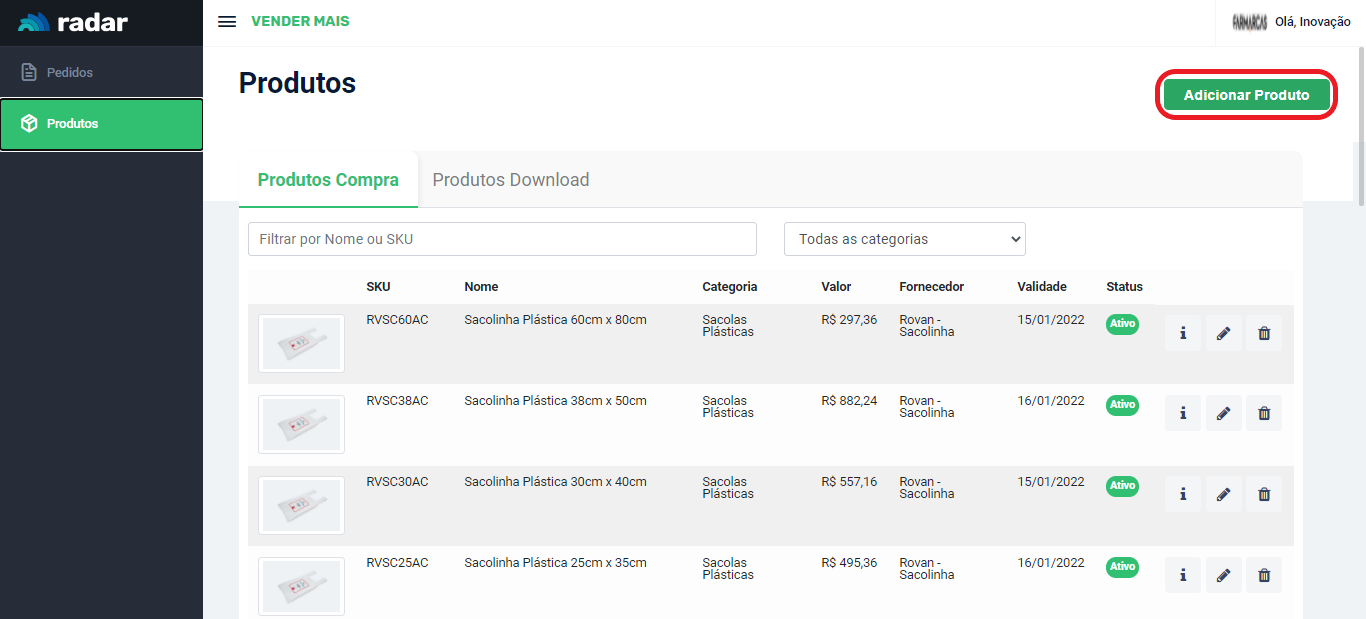
Task: Edit product with SKU RVSC60AC
Action: coord(1223,333)
